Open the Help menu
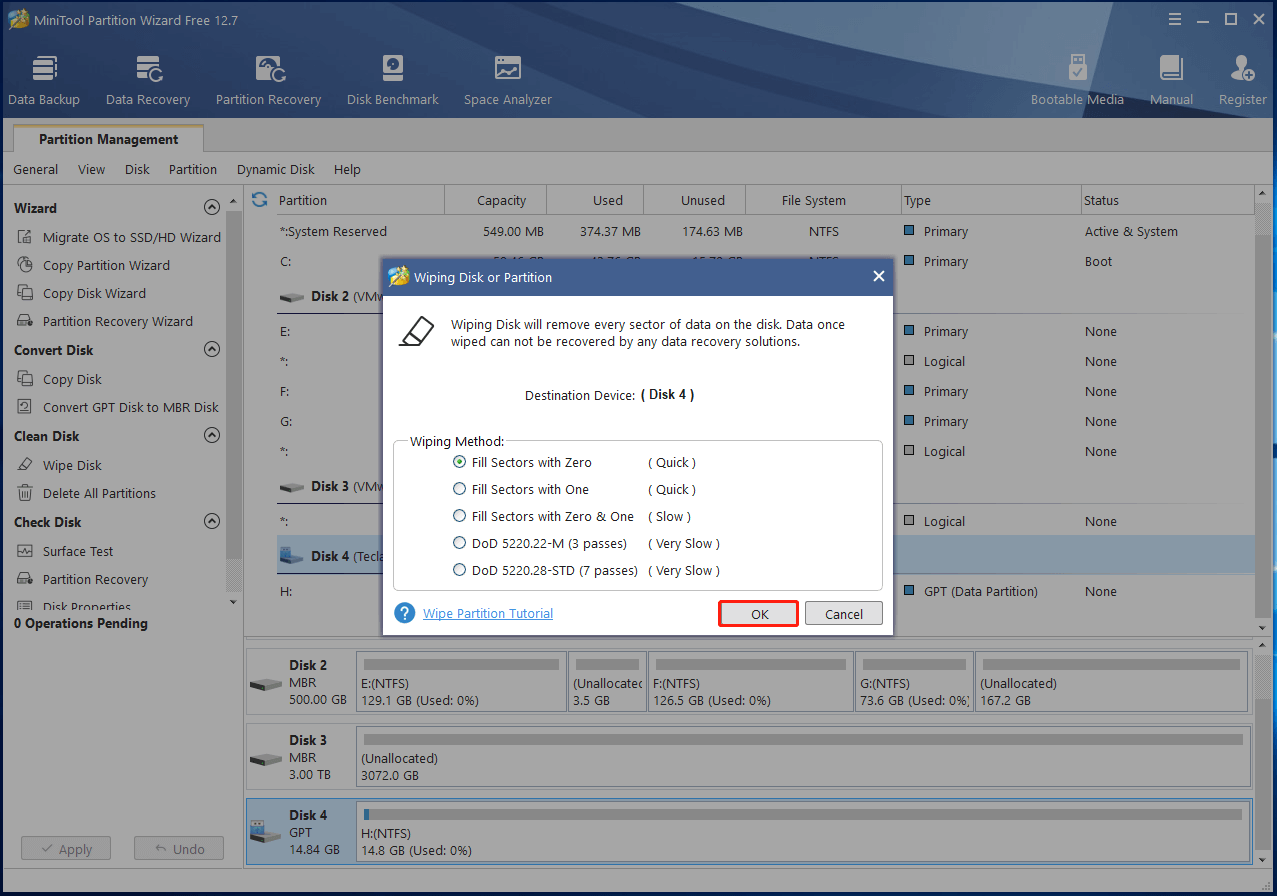 click(347, 169)
